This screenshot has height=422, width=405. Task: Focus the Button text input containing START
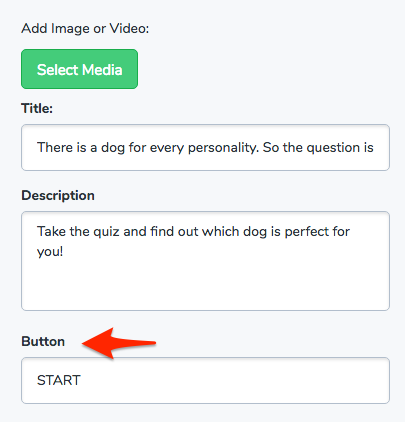(x=205, y=380)
